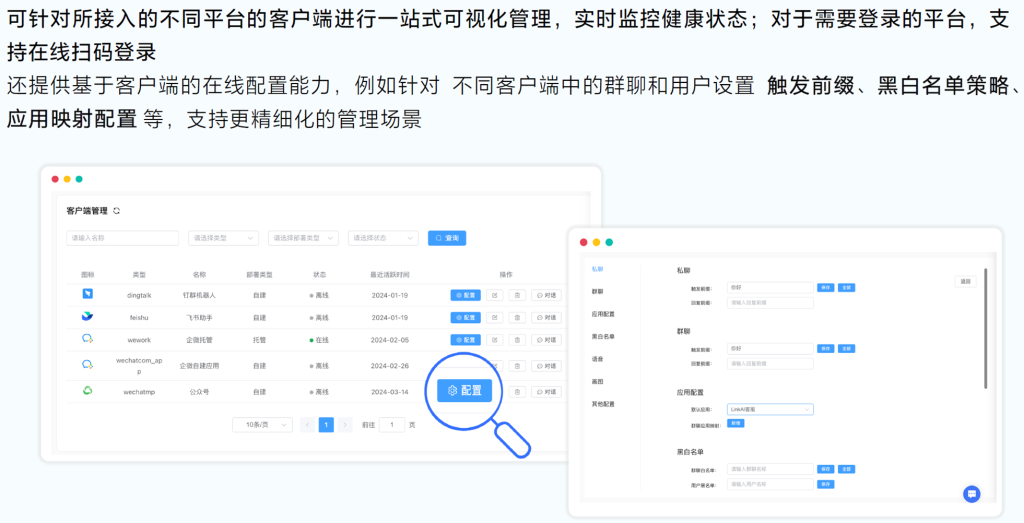Click the blue 查询 search button
Screen dimensions: 1024x523
[x=447, y=238]
